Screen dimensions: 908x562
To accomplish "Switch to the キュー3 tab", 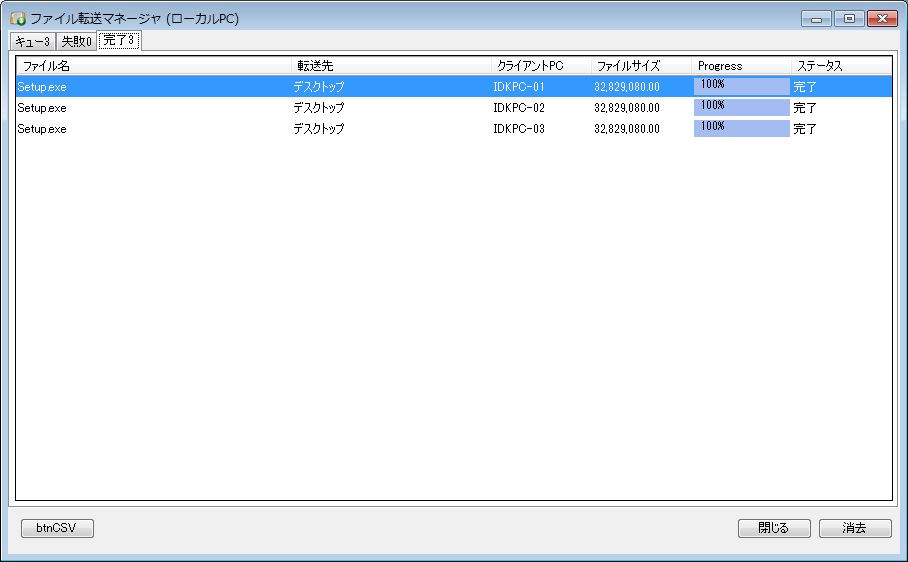I will 33,41.
